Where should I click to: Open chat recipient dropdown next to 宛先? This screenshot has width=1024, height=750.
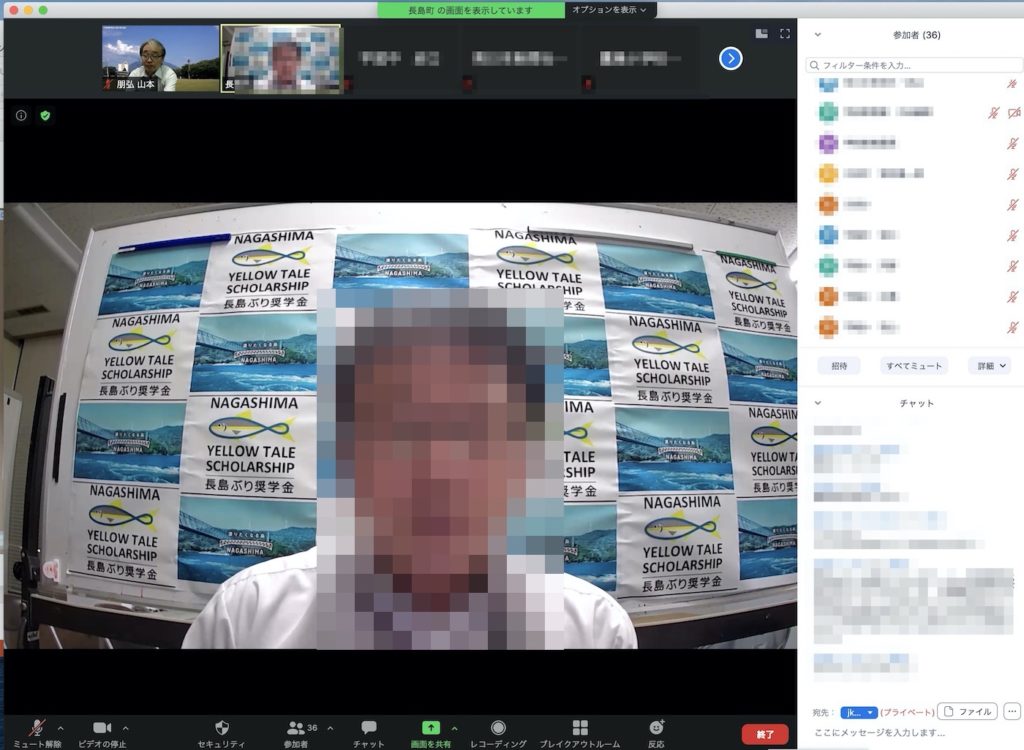click(858, 712)
